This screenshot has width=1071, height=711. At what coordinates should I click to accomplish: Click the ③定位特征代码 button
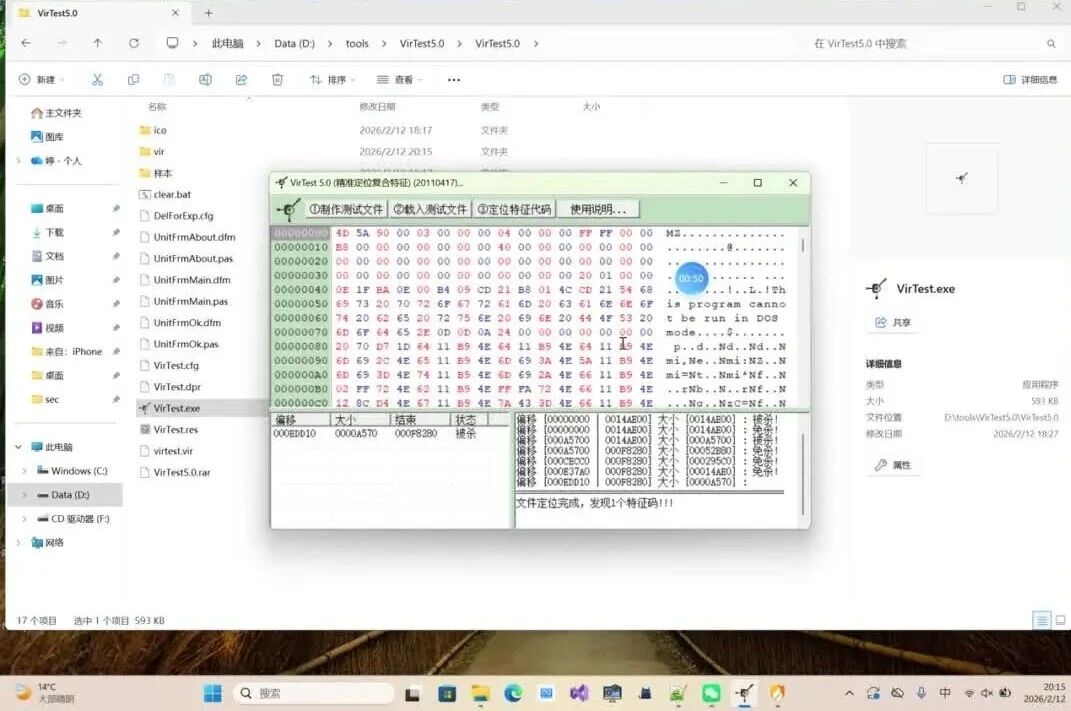tap(514, 209)
